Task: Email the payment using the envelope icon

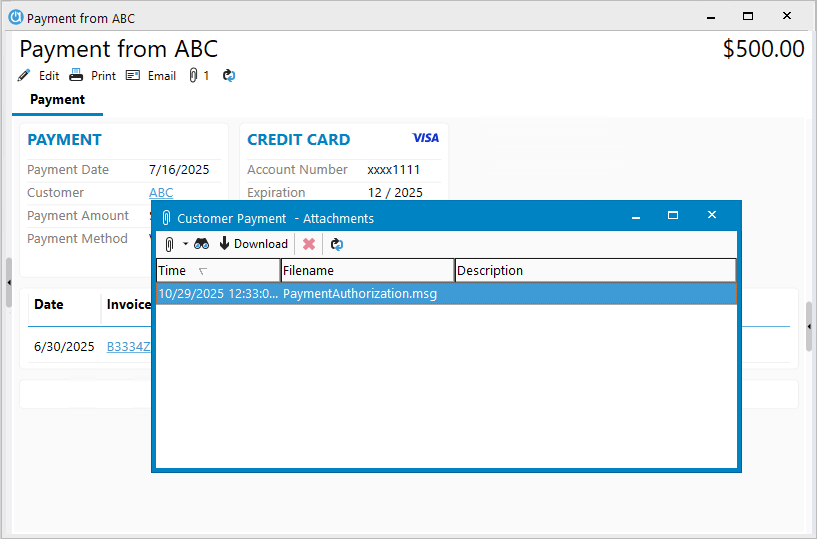Action: coord(133,76)
